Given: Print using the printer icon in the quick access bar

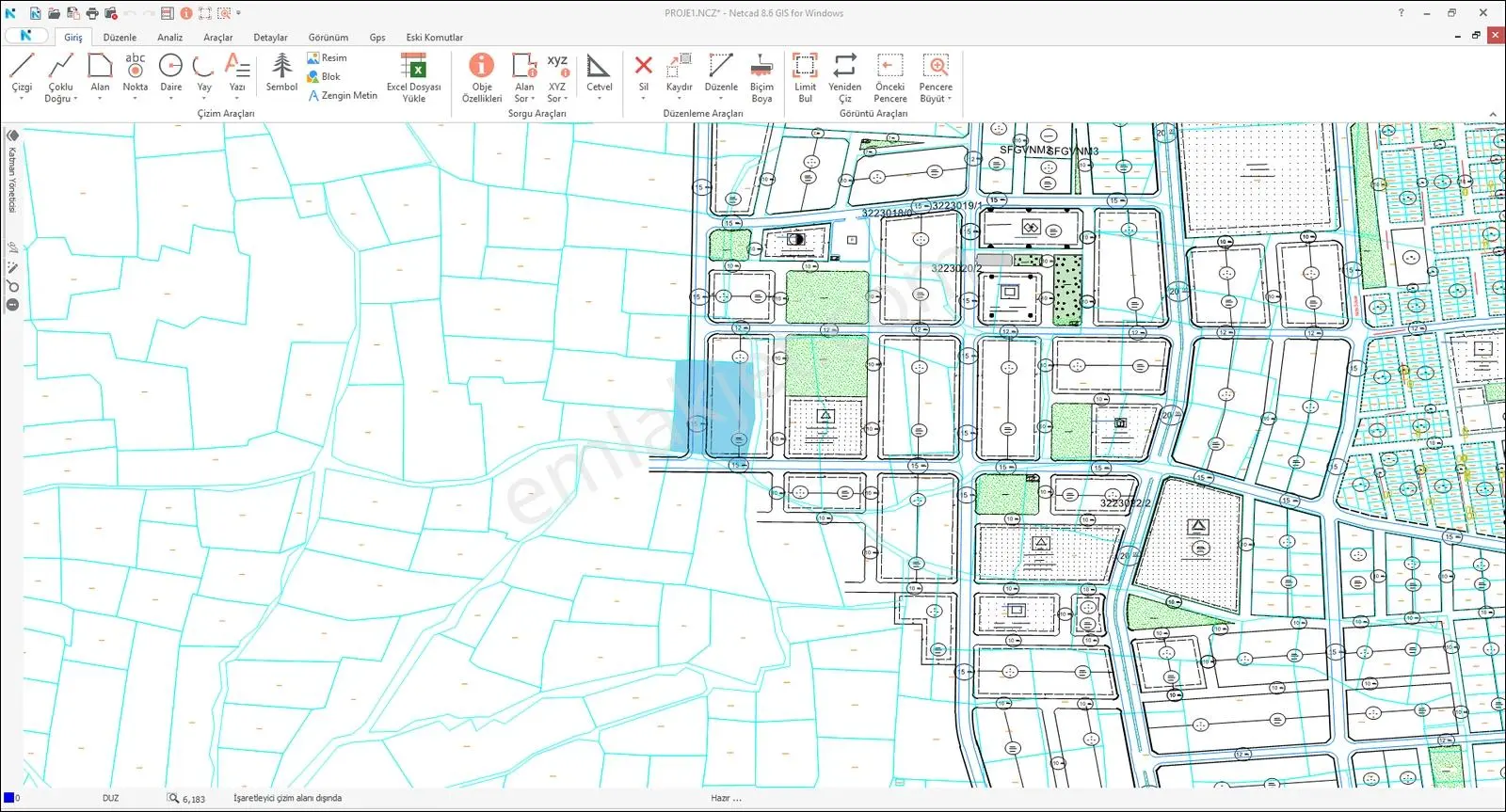Looking at the screenshot, I should click(91, 13).
